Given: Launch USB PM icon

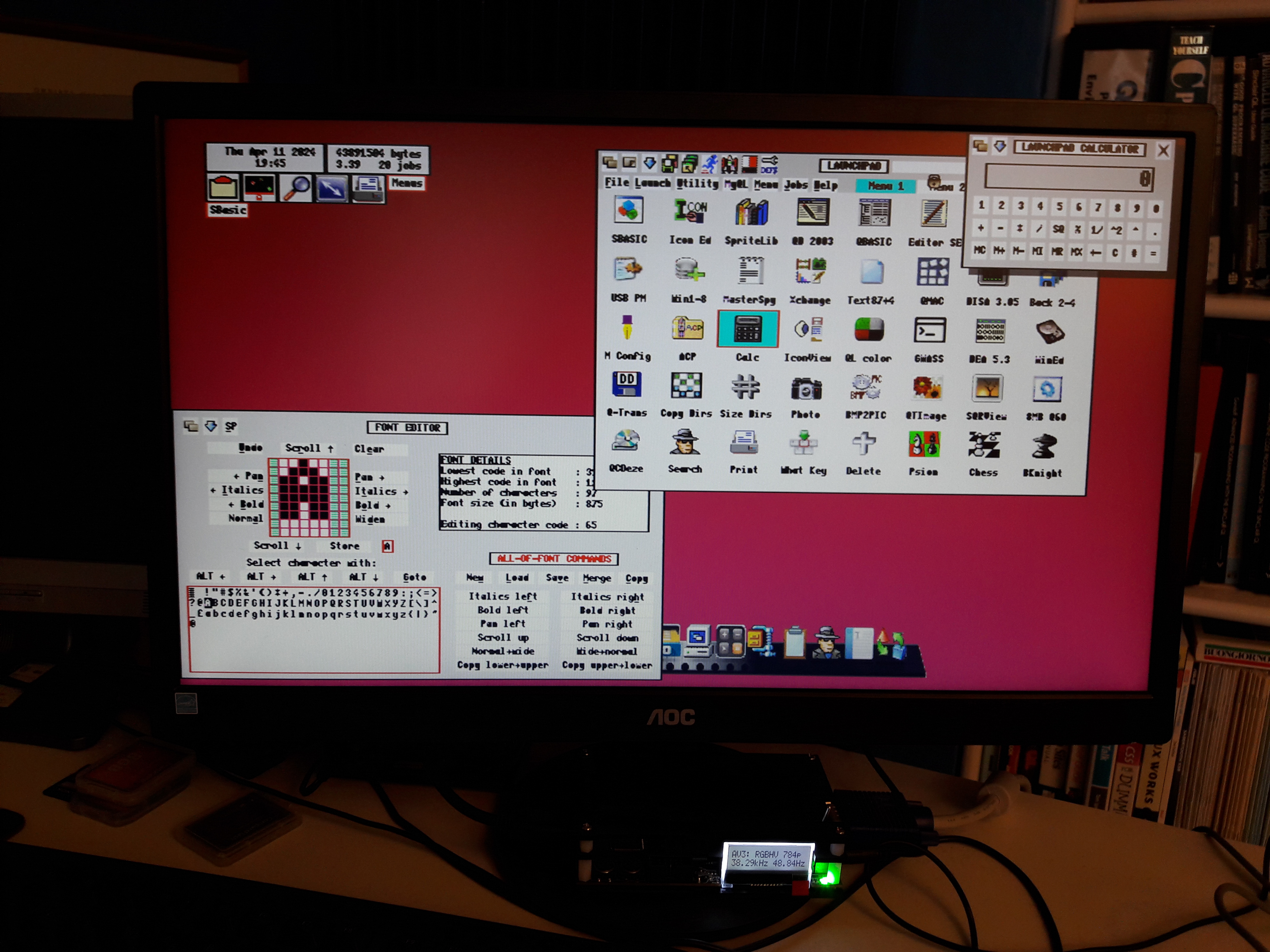Looking at the screenshot, I should (x=628, y=269).
